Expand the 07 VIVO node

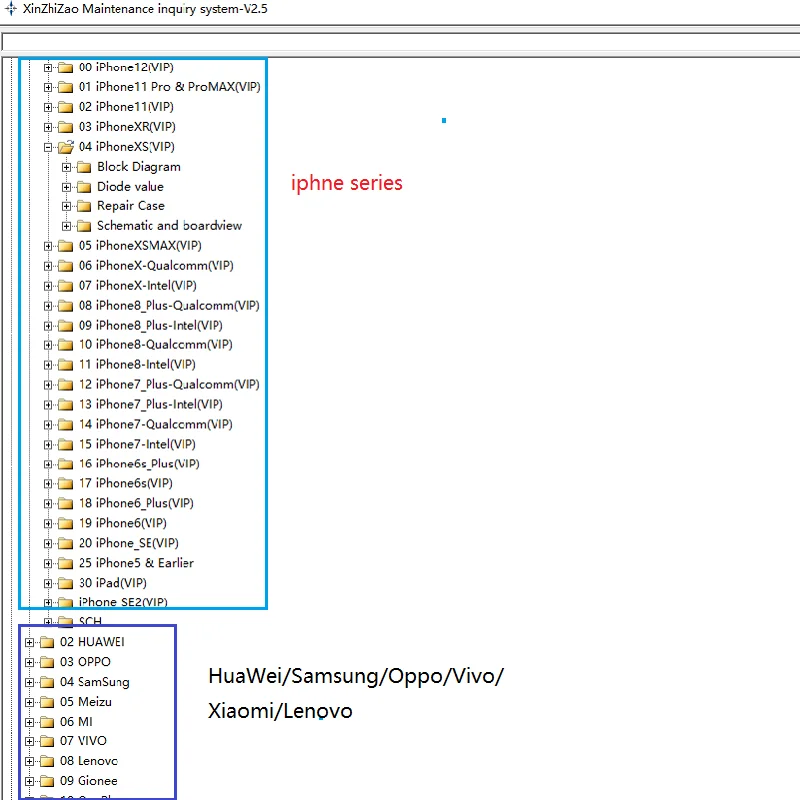pos(32,741)
